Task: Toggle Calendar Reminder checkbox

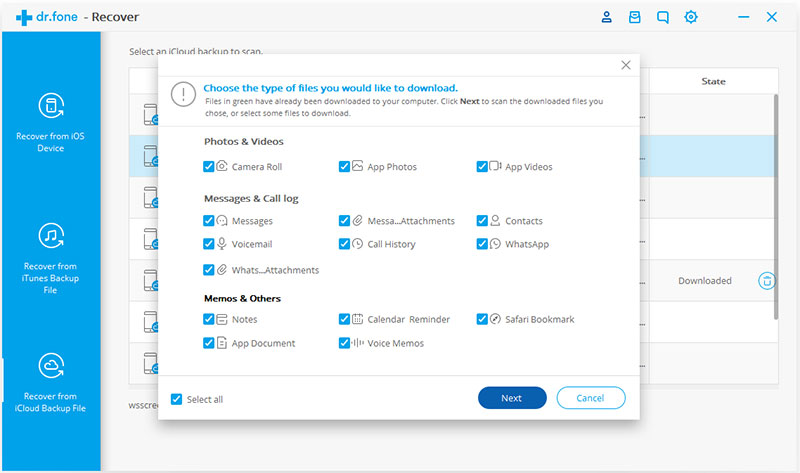Action: pyautogui.click(x=344, y=319)
